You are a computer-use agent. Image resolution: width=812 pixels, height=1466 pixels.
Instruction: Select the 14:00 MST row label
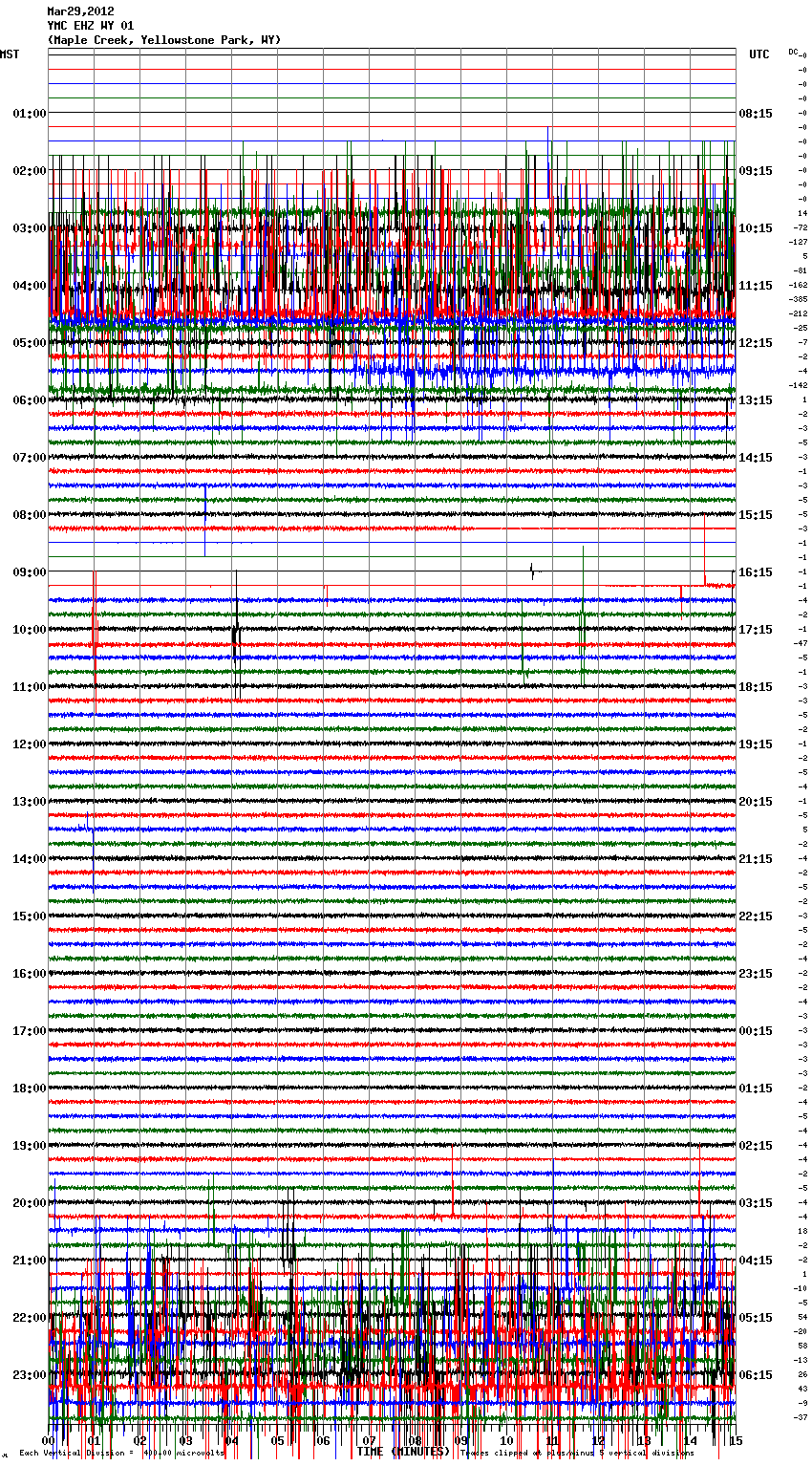pyautogui.click(x=30, y=859)
